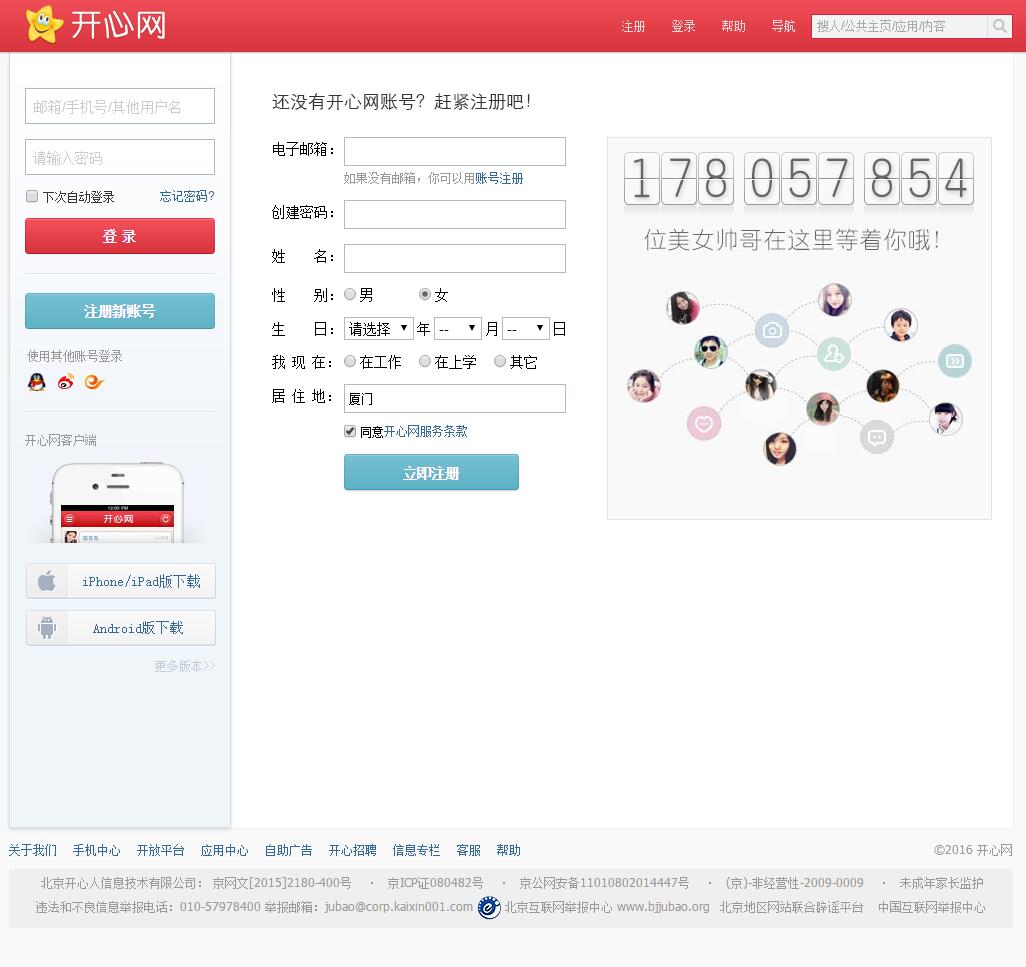Open 应用中心 footer link
The image size is (1026, 967).
(x=224, y=850)
